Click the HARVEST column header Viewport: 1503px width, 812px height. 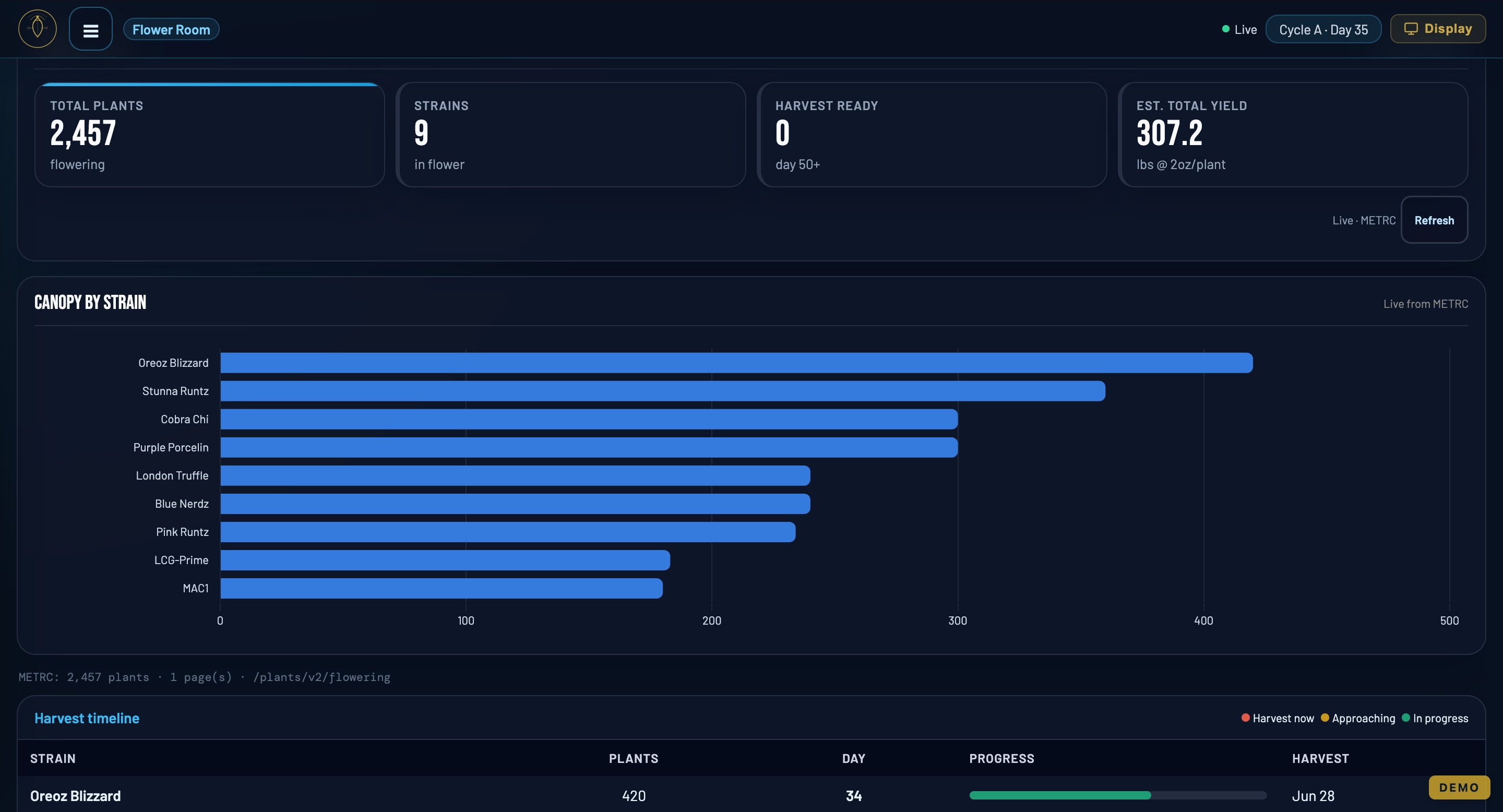coord(1320,758)
